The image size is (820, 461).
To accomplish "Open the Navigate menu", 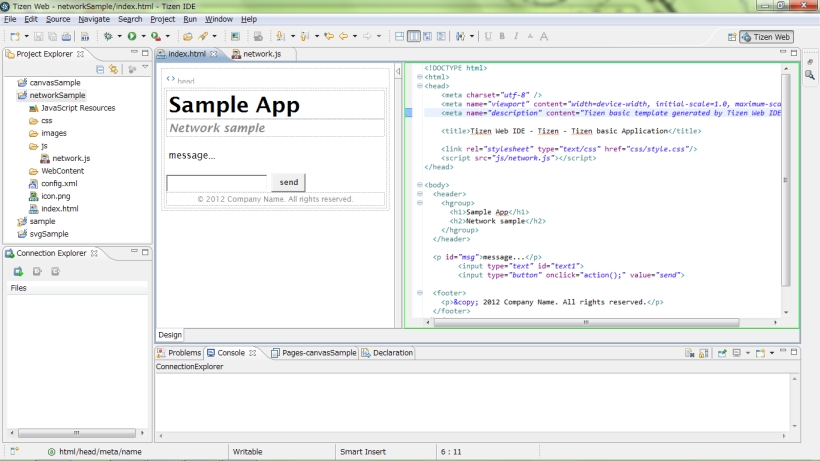I will pos(94,19).
